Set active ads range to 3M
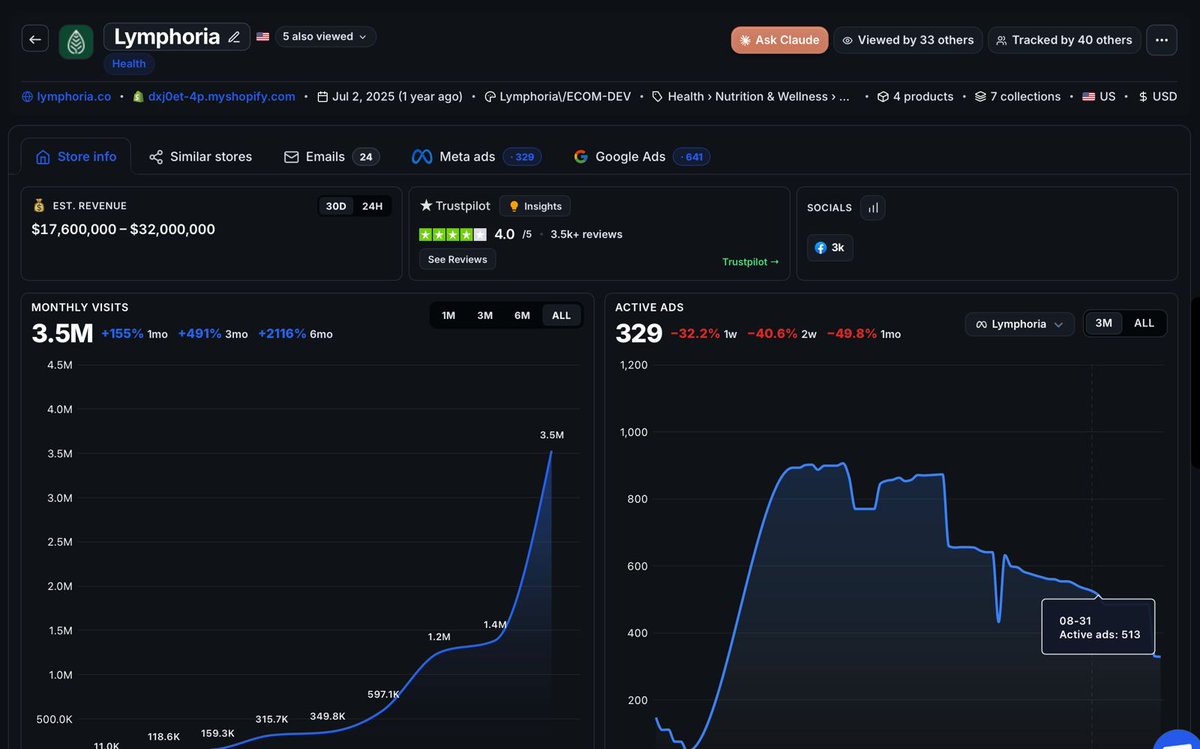 pos(1104,323)
